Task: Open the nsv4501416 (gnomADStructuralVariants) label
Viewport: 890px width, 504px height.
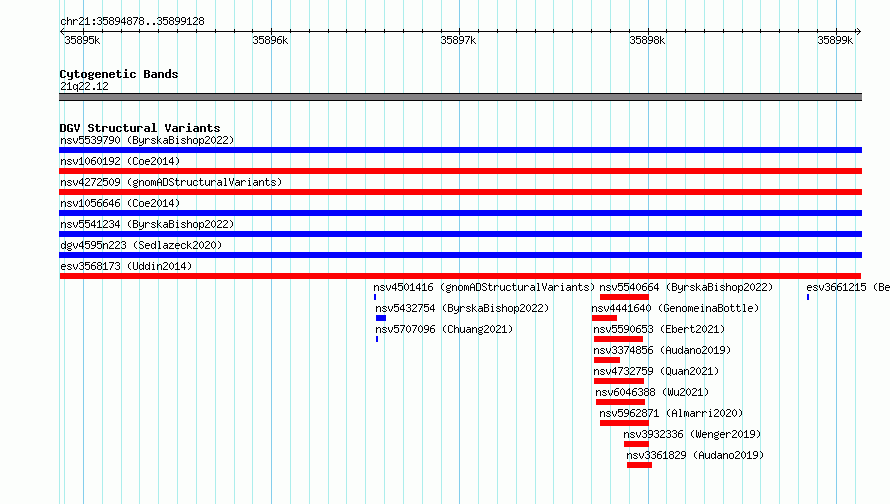Action: coord(484,287)
